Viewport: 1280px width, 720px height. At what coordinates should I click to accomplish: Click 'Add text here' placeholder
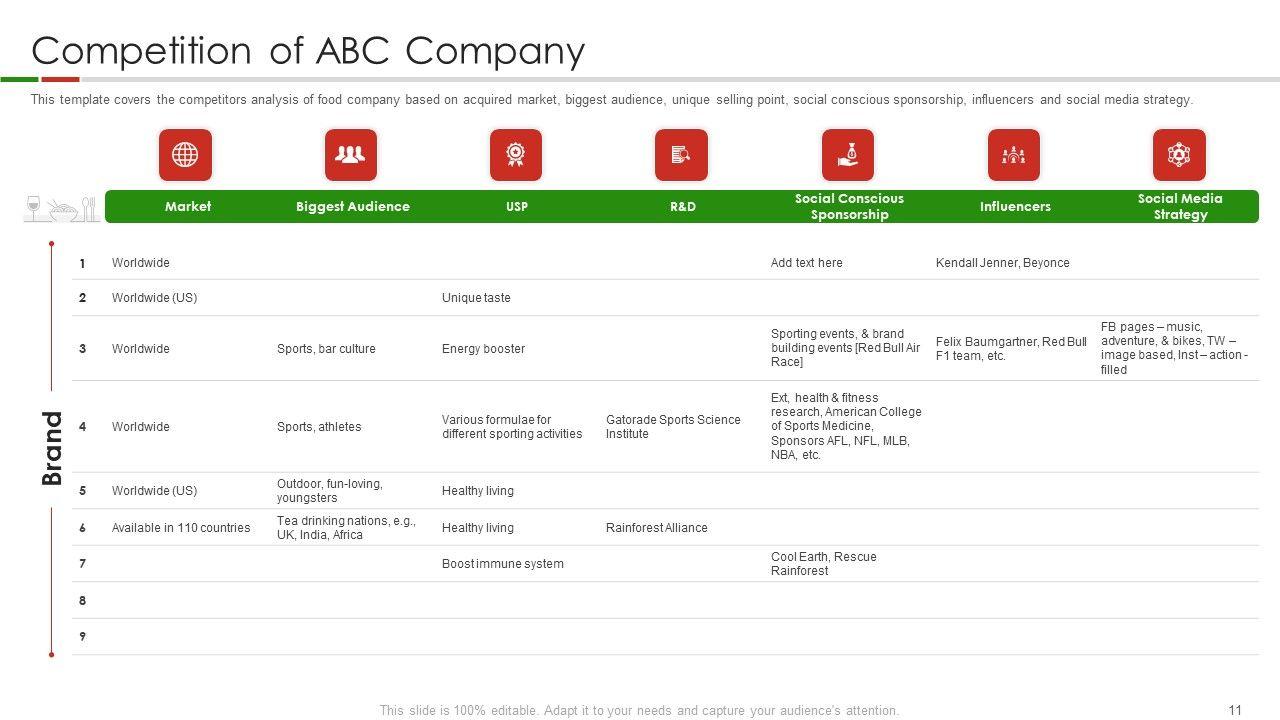point(806,263)
